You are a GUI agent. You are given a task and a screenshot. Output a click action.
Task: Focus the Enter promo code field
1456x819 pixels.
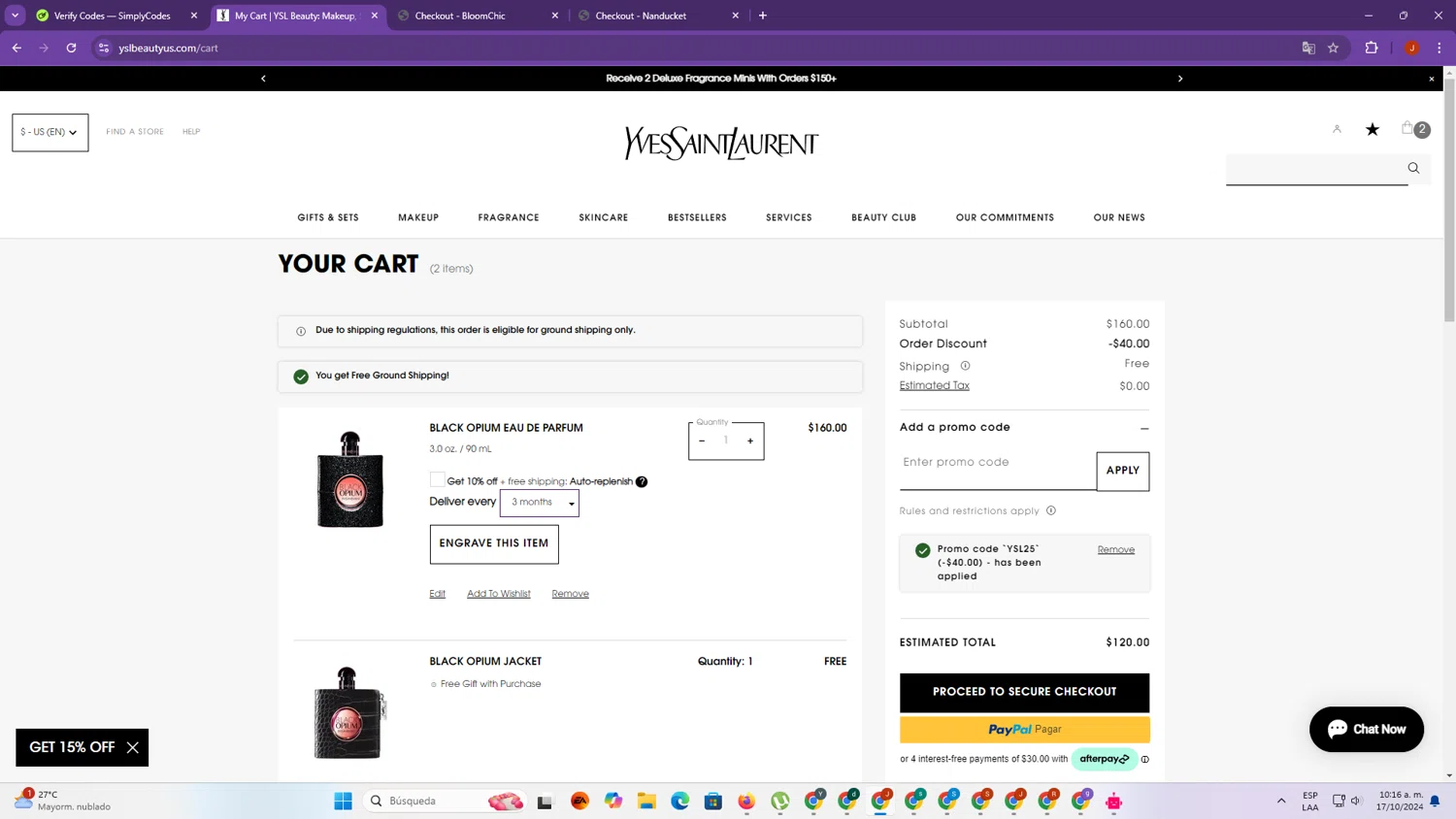click(998, 471)
